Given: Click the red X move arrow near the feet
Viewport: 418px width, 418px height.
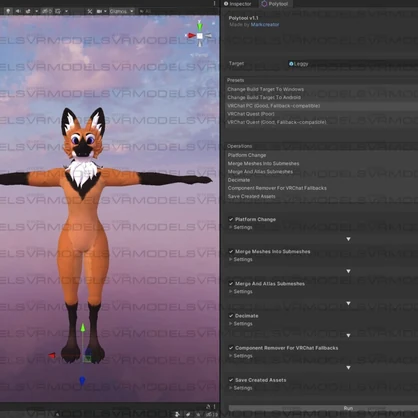Looking at the screenshot, I should click(x=52, y=355).
